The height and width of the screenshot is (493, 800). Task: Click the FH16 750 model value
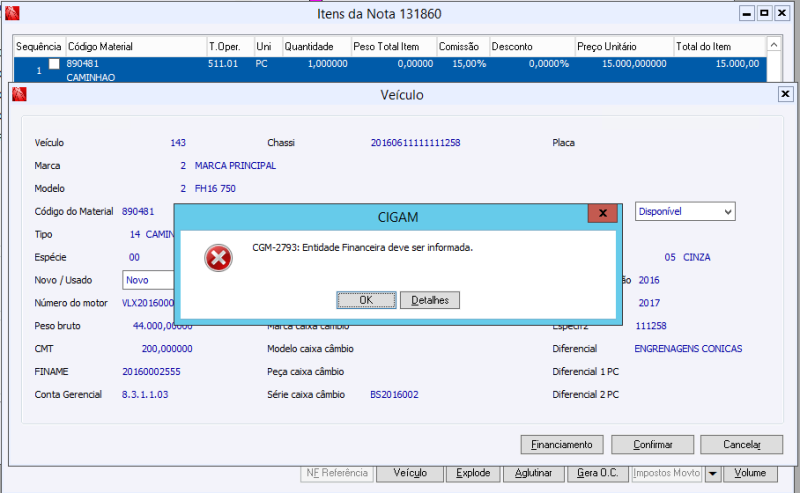tap(215, 189)
